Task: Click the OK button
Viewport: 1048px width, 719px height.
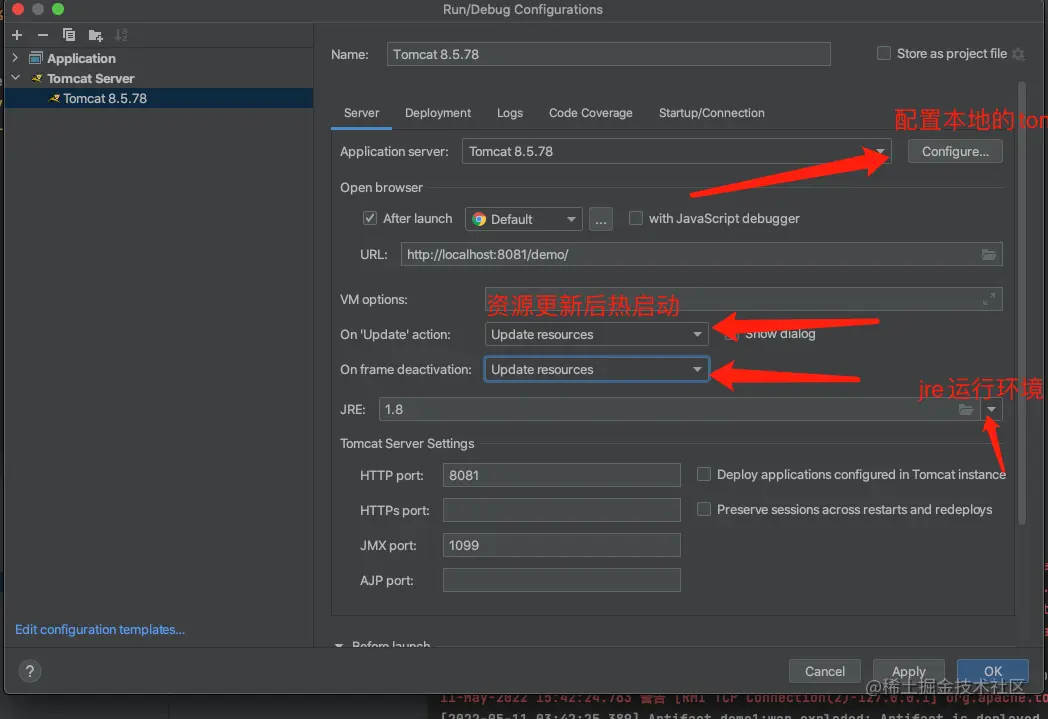Action: click(x=993, y=671)
